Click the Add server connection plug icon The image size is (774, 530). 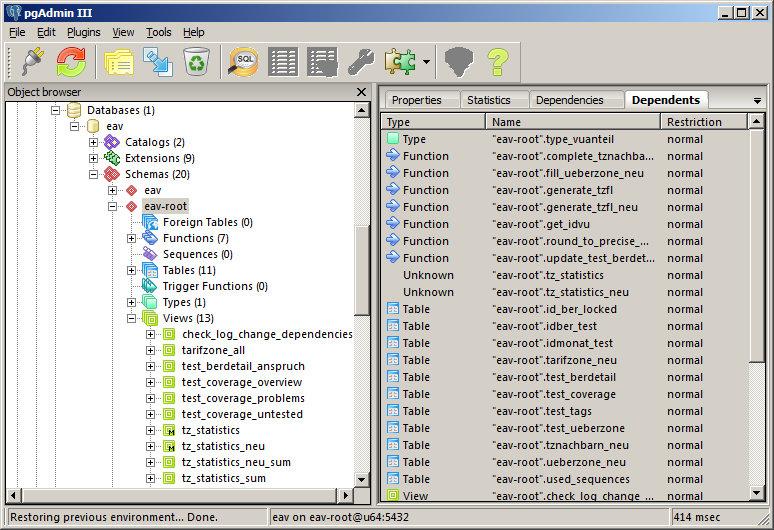click(29, 62)
